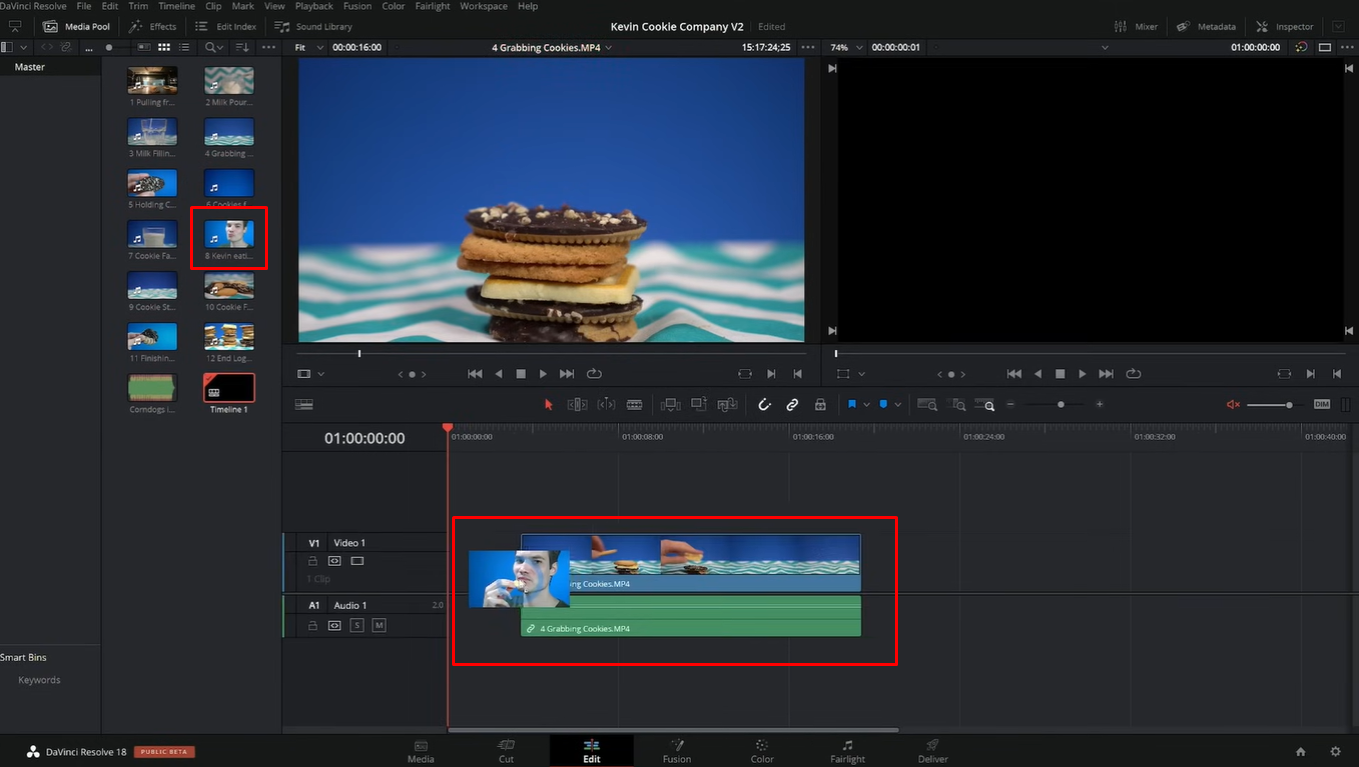Screen dimensions: 1359x767
Task: Lock the Video 1 track
Action: tap(313, 561)
